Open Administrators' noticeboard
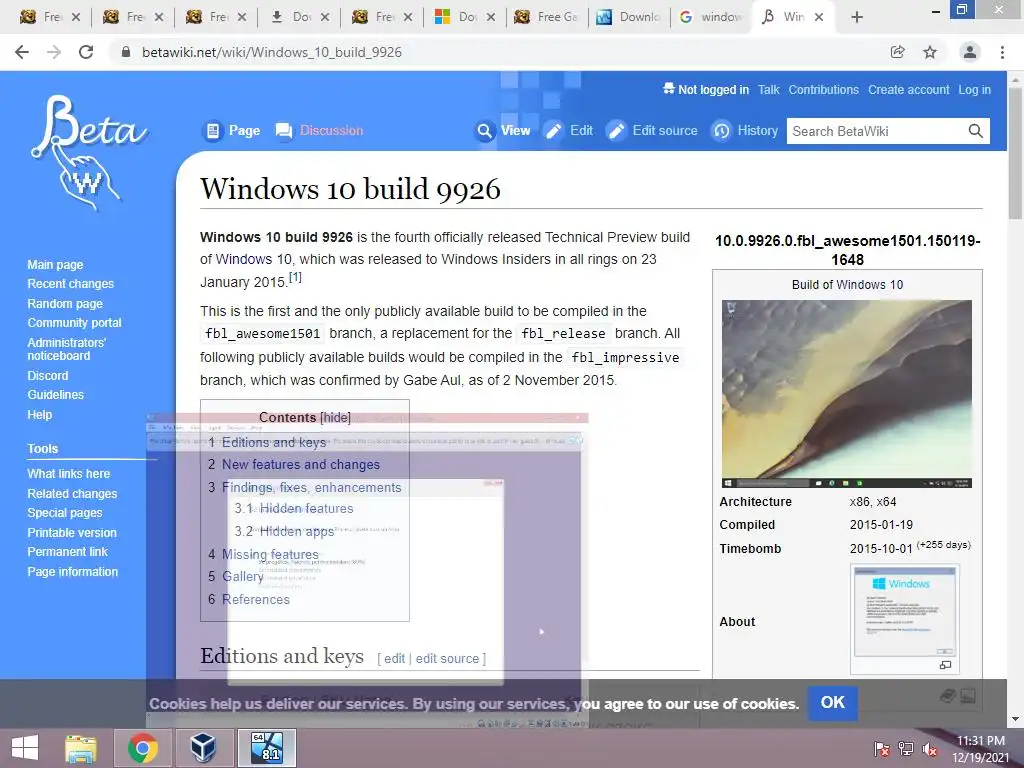The width and height of the screenshot is (1024, 768). click(x=66, y=349)
